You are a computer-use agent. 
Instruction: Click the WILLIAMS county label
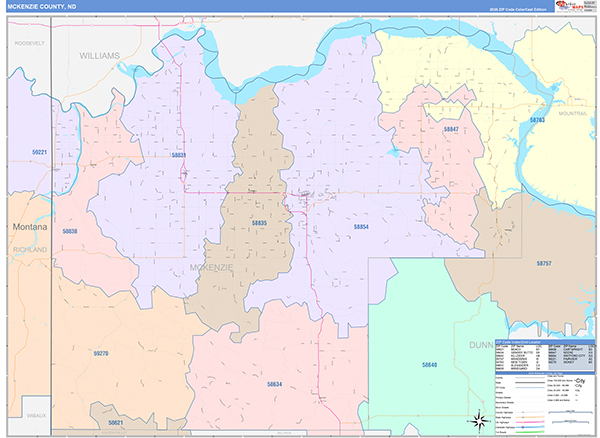(x=99, y=56)
